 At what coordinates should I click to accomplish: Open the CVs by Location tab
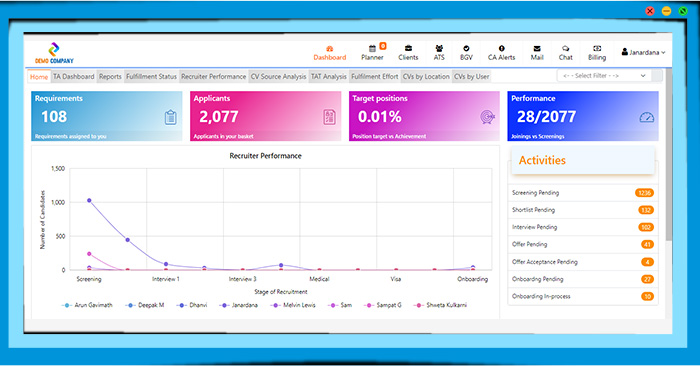[426, 76]
